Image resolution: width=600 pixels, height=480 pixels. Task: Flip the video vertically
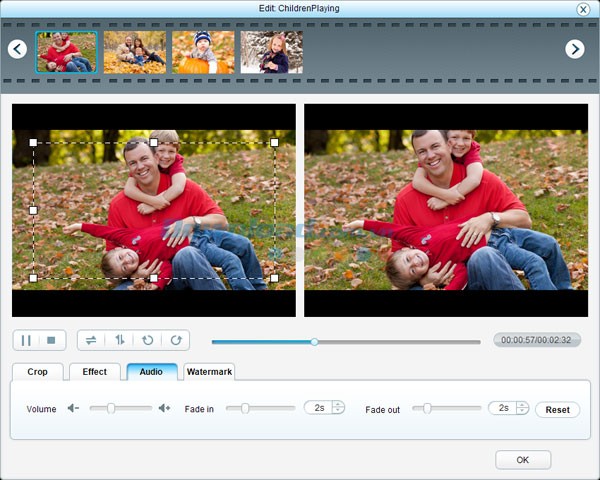pyautogui.click(x=119, y=340)
